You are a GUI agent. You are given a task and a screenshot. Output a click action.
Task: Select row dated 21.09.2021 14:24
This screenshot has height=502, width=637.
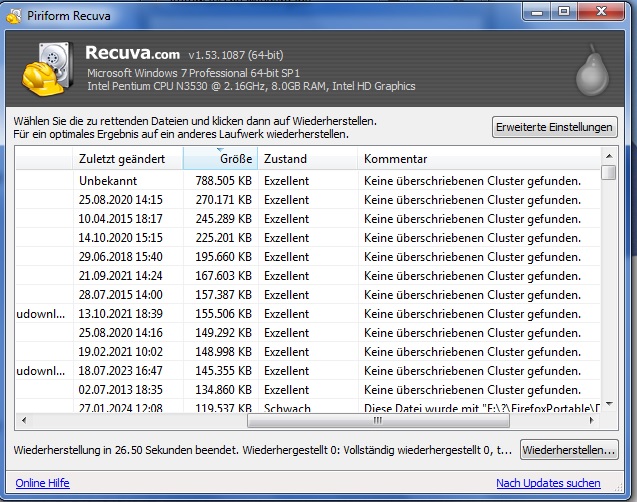308,276
